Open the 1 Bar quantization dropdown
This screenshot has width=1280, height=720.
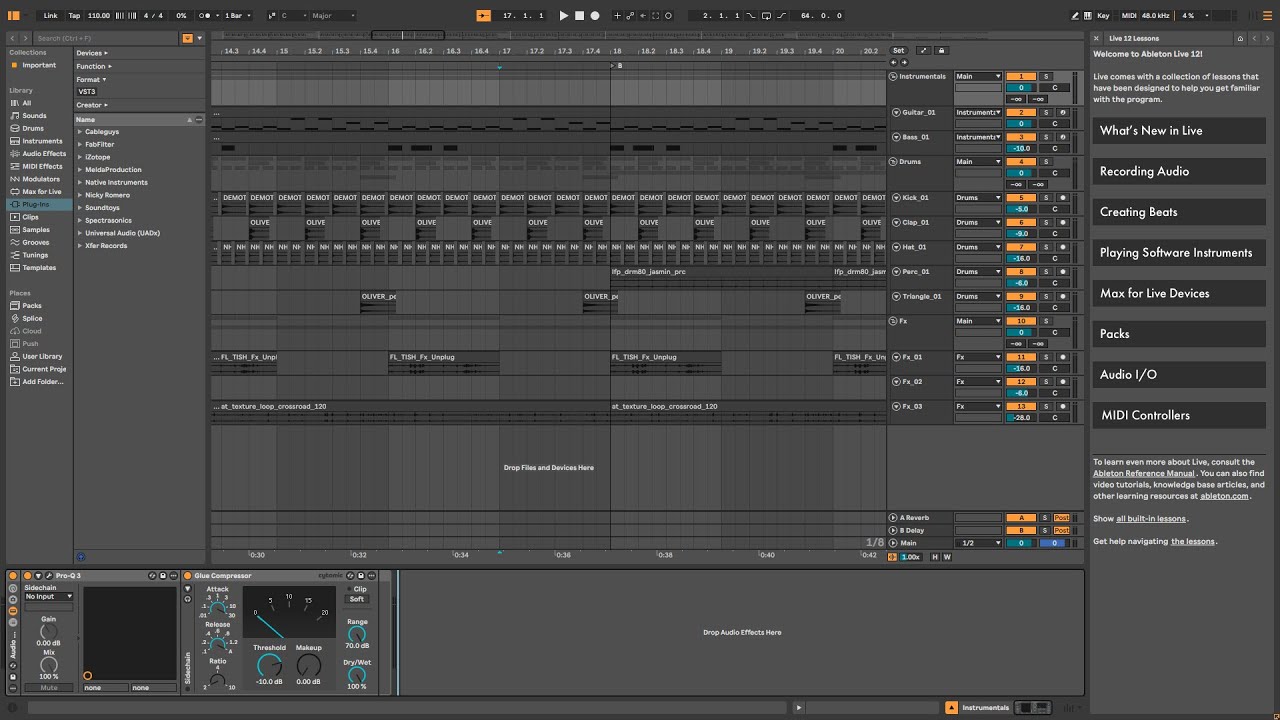point(235,16)
